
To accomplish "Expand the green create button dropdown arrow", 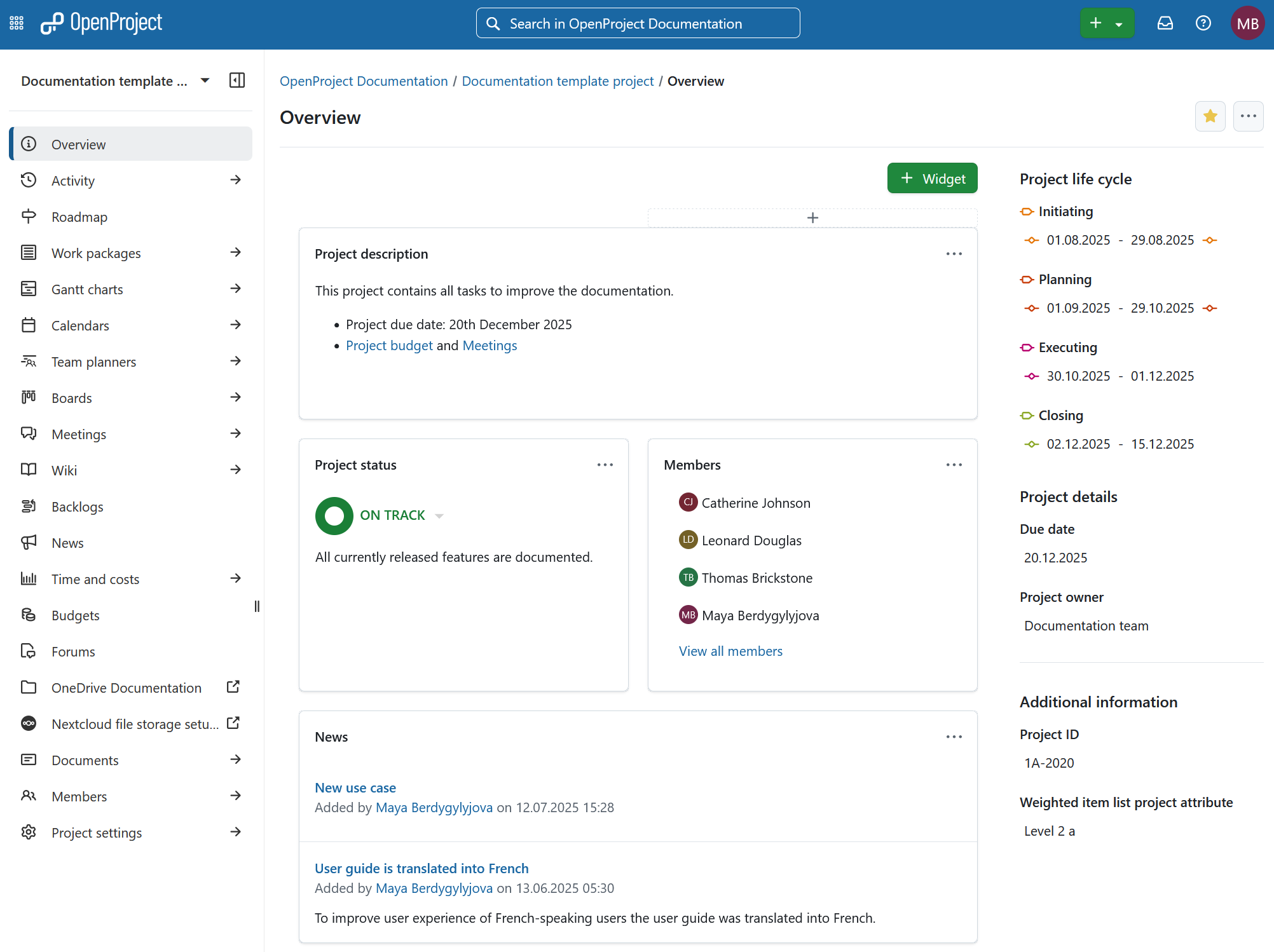I will point(1120,23).
